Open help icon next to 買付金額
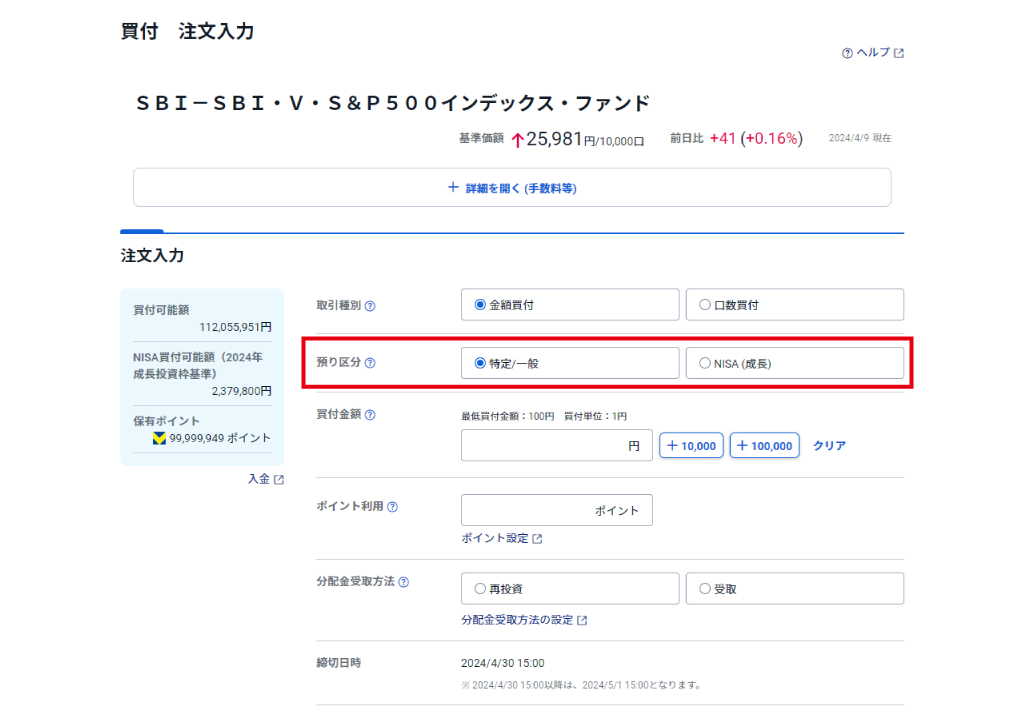The height and width of the screenshot is (714, 1024). 370,415
